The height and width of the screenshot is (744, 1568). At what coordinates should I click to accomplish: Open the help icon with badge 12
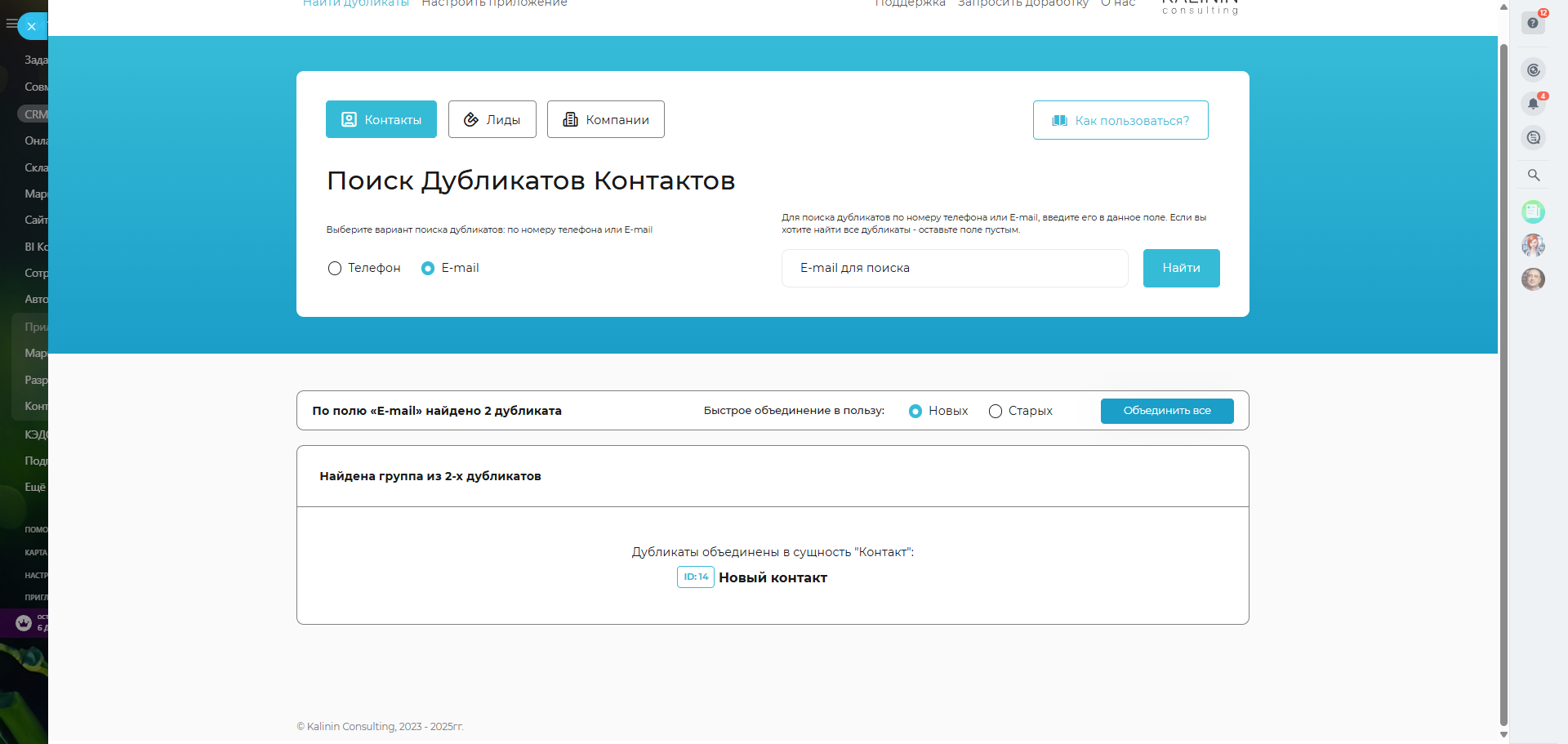pyautogui.click(x=1533, y=23)
